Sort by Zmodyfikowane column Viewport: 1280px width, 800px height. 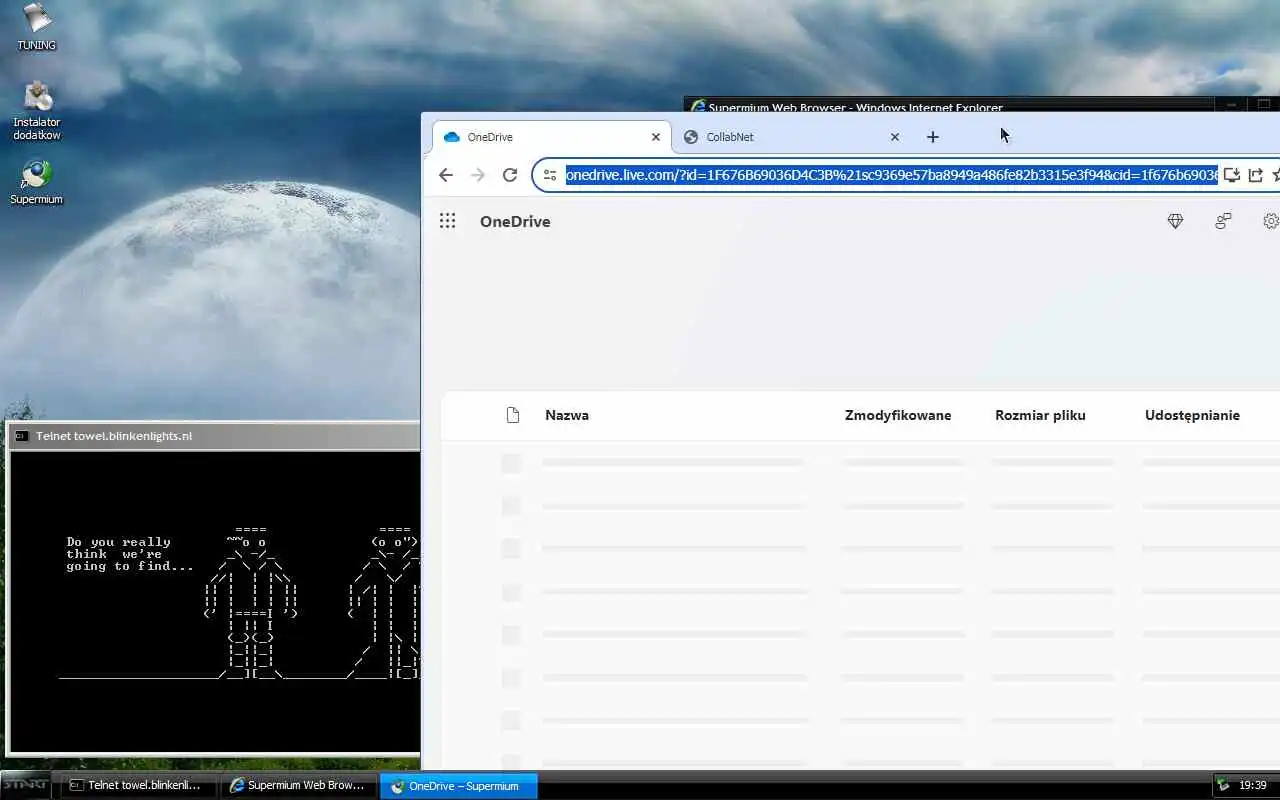pos(898,415)
